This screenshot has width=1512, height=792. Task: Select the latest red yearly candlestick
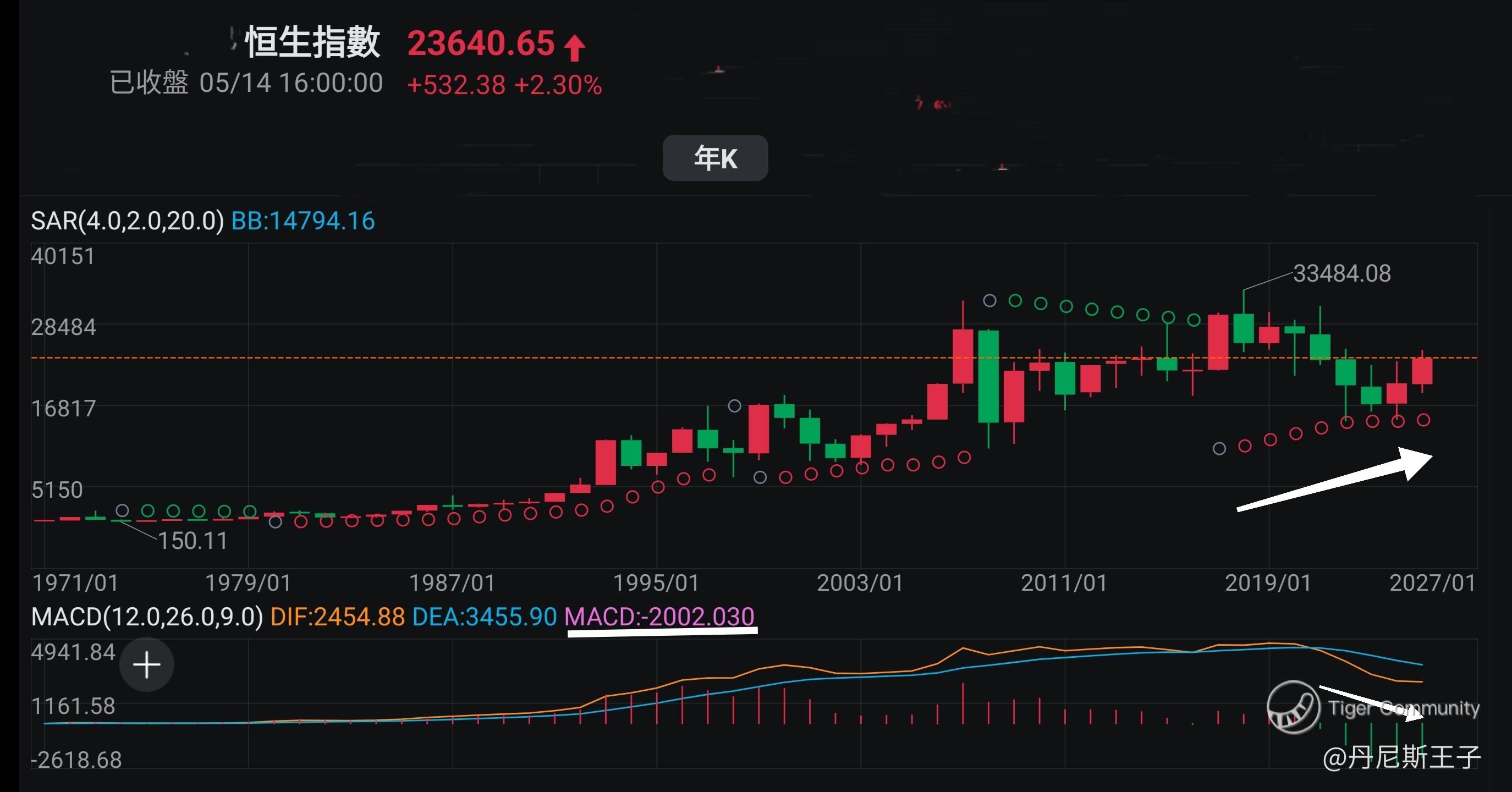tap(1422, 371)
